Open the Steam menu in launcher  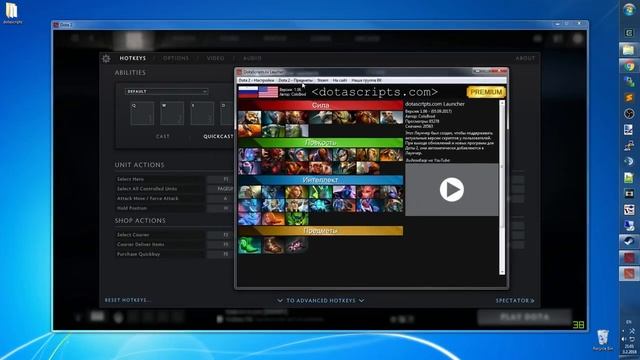point(322,80)
